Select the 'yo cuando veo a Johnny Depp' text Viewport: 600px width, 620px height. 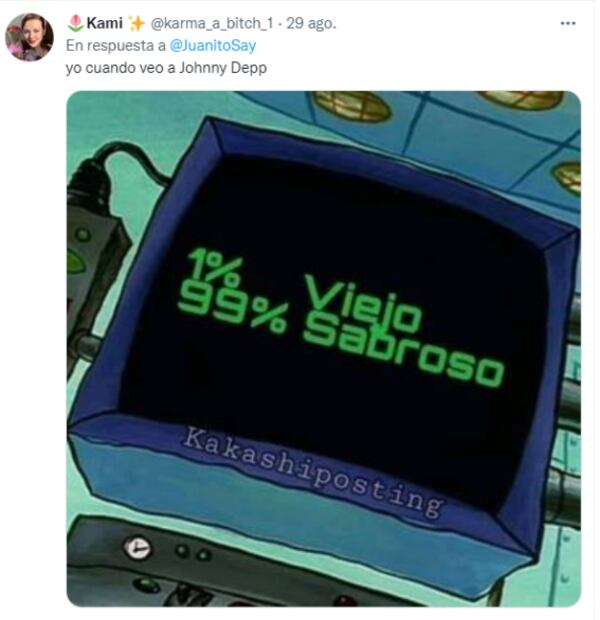166,68
